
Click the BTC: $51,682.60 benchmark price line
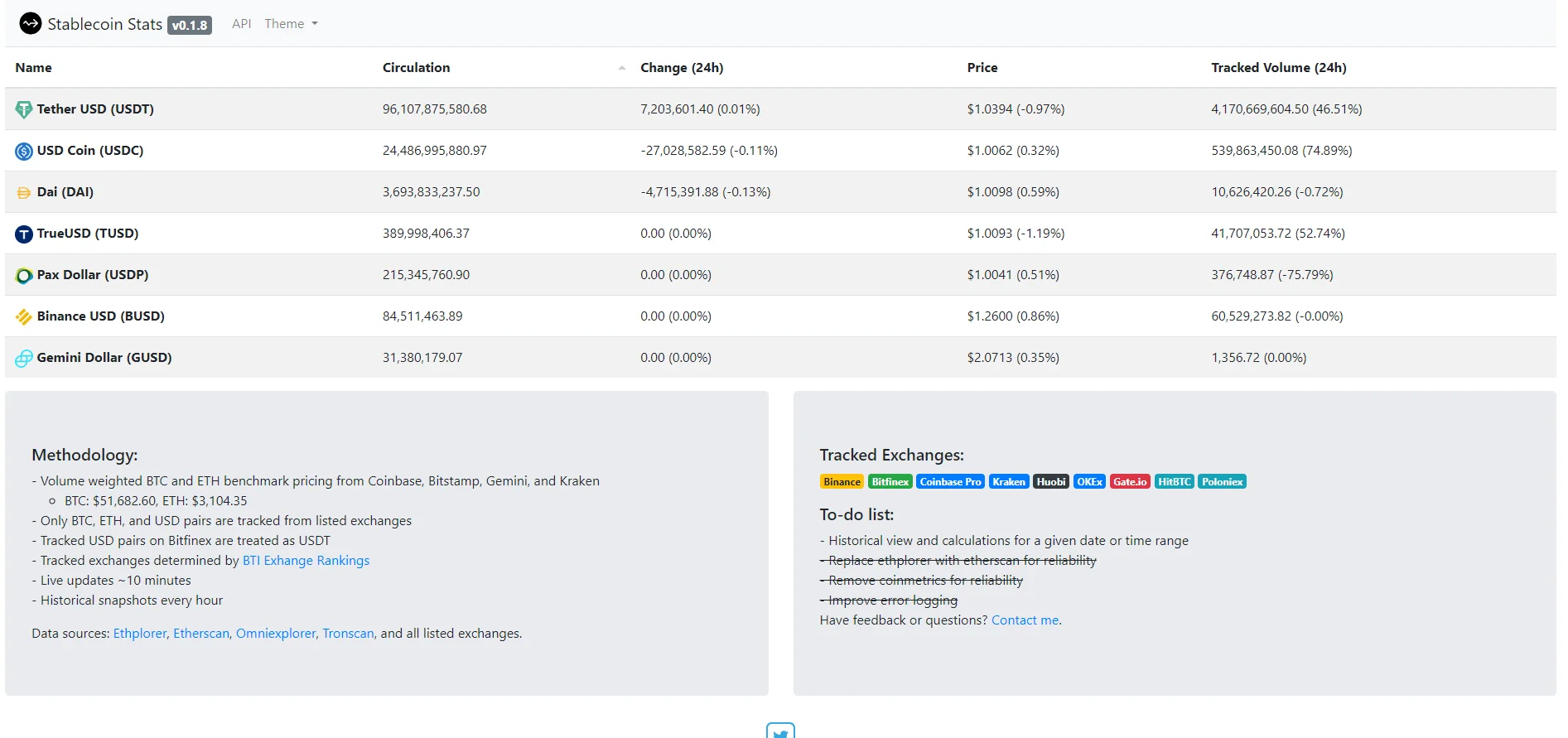pos(156,501)
